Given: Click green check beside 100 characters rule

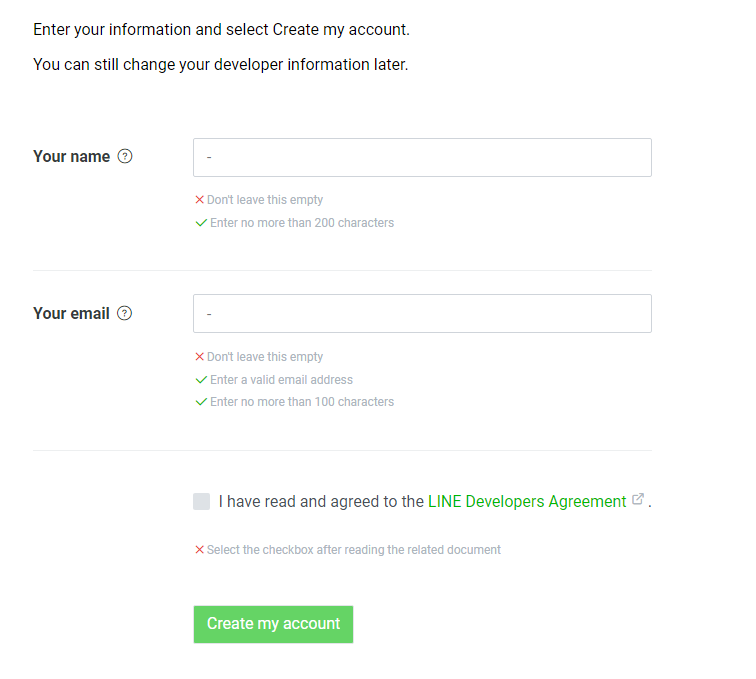Looking at the screenshot, I should pos(201,402).
